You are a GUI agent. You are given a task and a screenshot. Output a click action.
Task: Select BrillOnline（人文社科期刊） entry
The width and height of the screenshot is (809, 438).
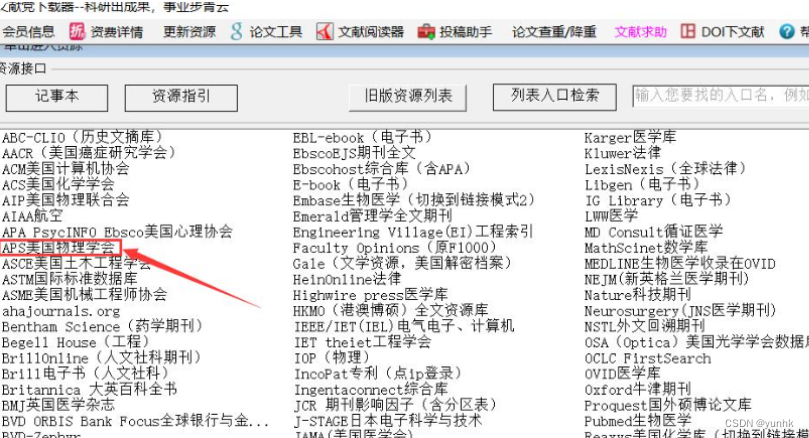(x=101, y=358)
